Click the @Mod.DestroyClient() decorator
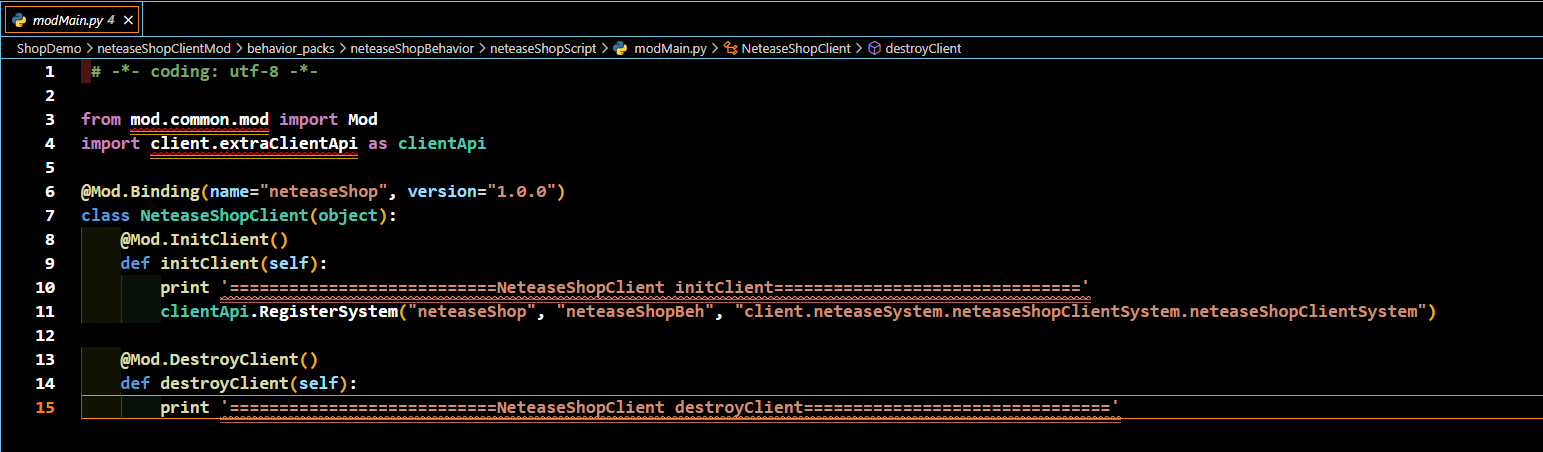Image resolution: width=1543 pixels, height=452 pixels. pyautogui.click(x=219, y=359)
